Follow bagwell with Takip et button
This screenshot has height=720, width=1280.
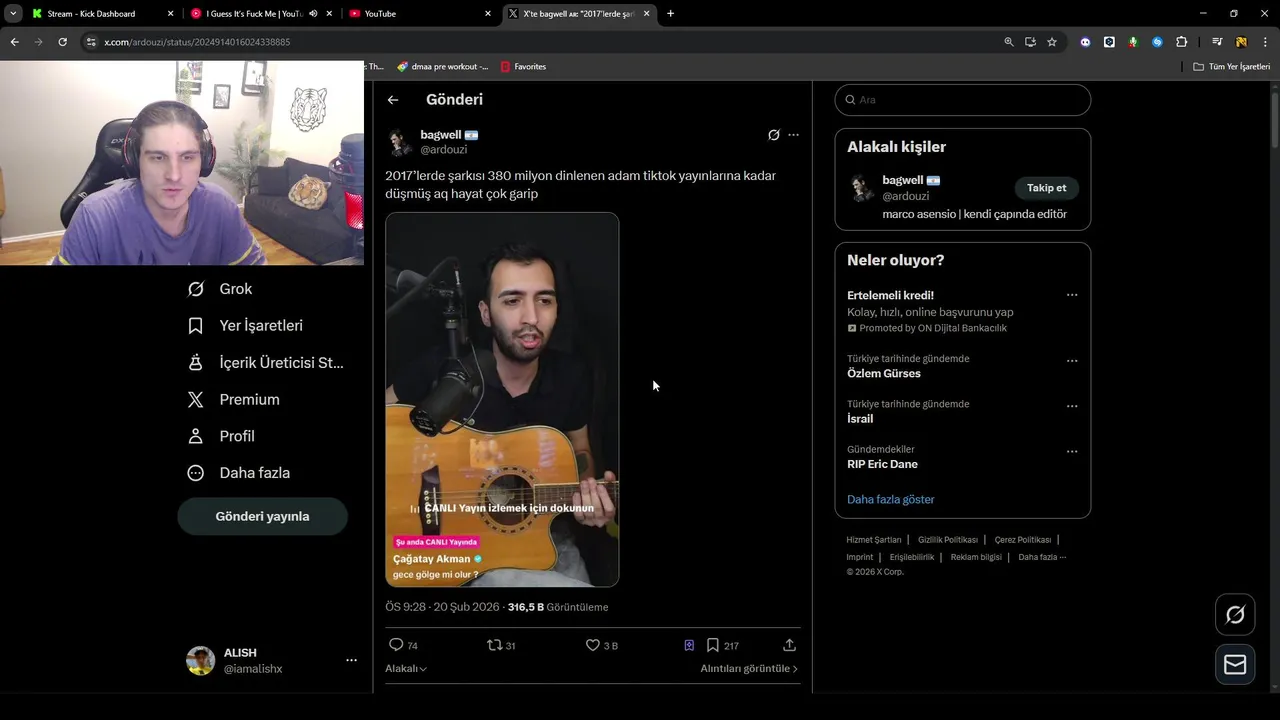coord(1046,188)
